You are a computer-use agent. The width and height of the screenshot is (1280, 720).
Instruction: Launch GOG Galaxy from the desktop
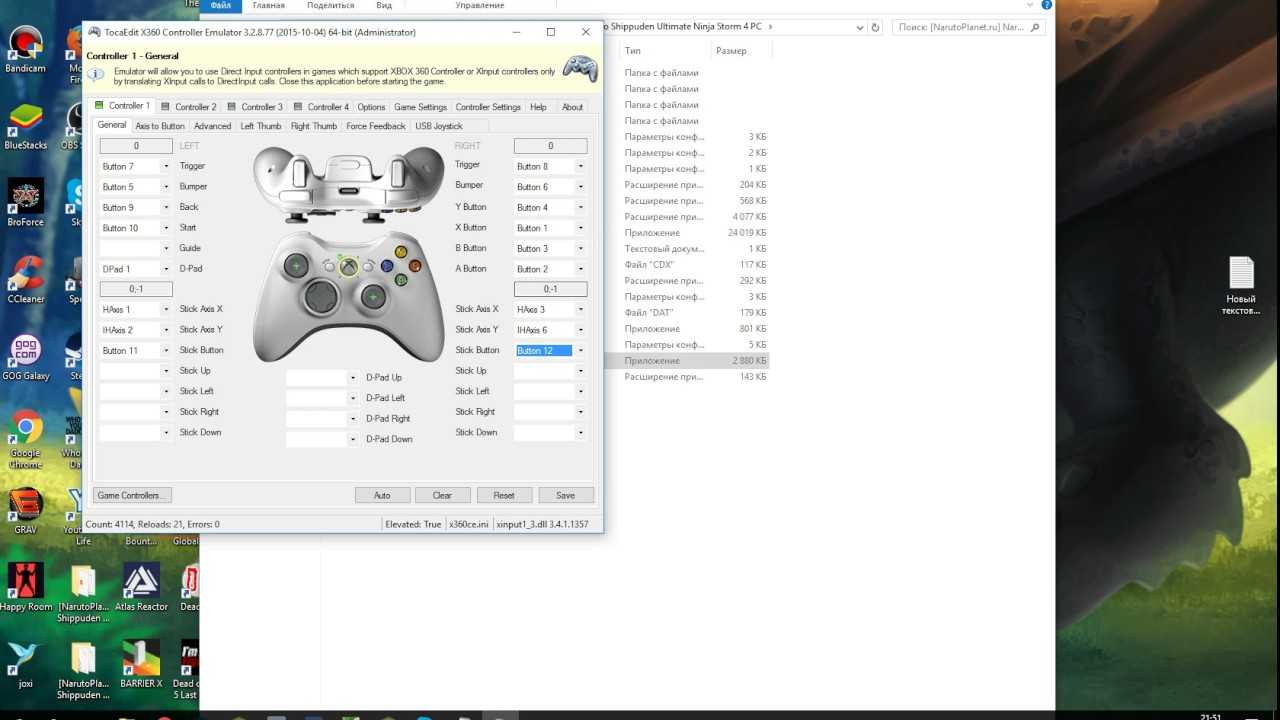25,358
